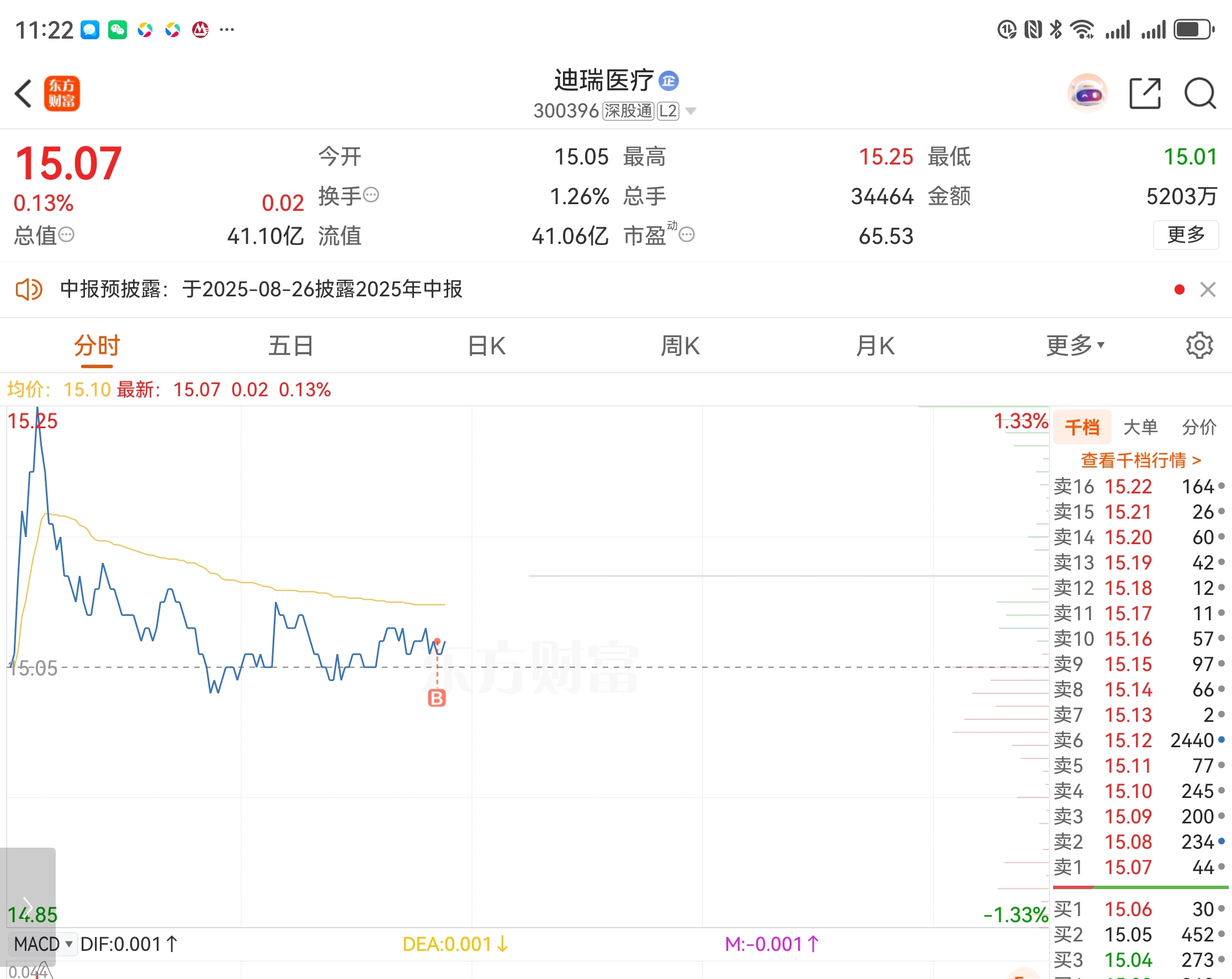Image resolution: width=1232 pixels, height=979 pixels.
Task: Select 卖5 price 15.11 row
Action: tap(1139, 766)
